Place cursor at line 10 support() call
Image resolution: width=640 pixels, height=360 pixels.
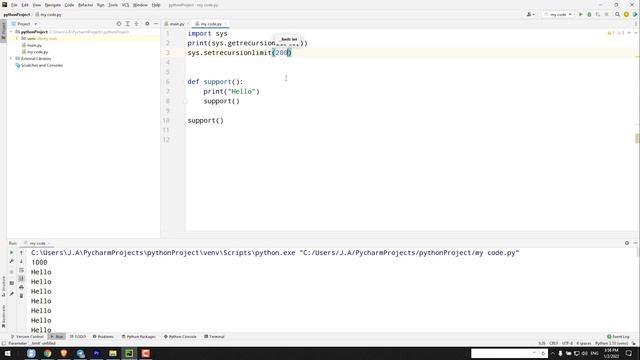coord(206,120)
